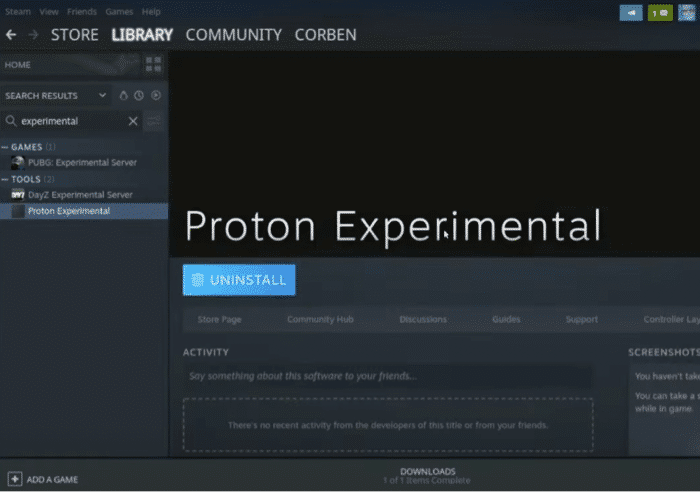Toggle the ready-to-play filter icon
Image resolution: width=700 pixels, height=492 pixels.
(124, 95)
